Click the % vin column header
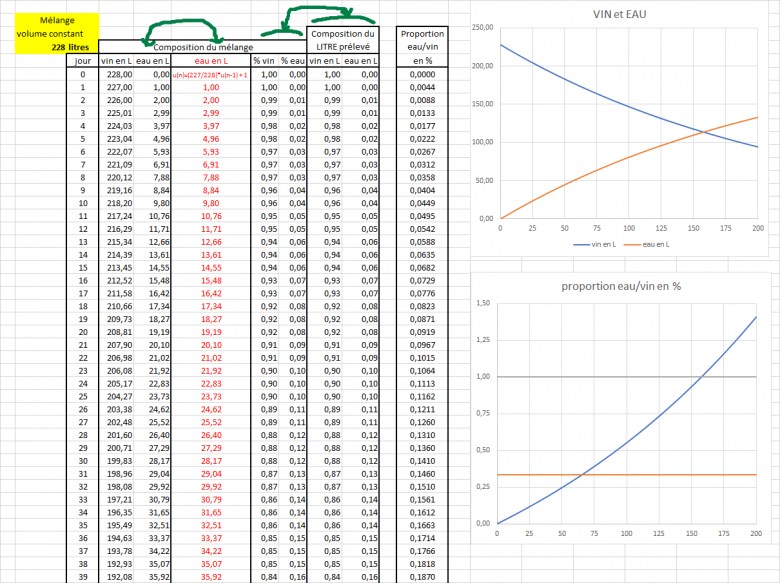780x583 pixels. click(264, 61)
